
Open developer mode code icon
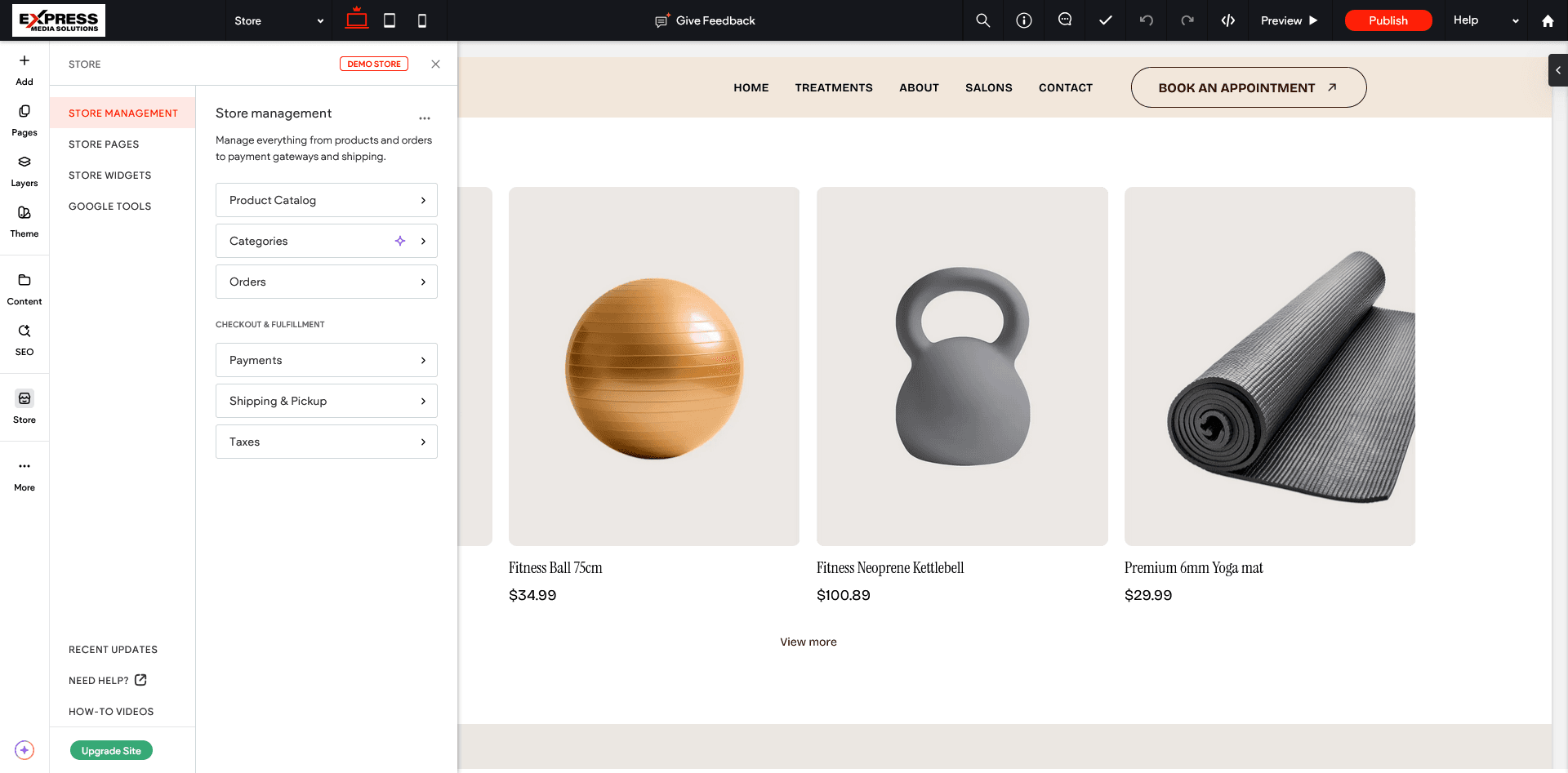[1228, 20]
